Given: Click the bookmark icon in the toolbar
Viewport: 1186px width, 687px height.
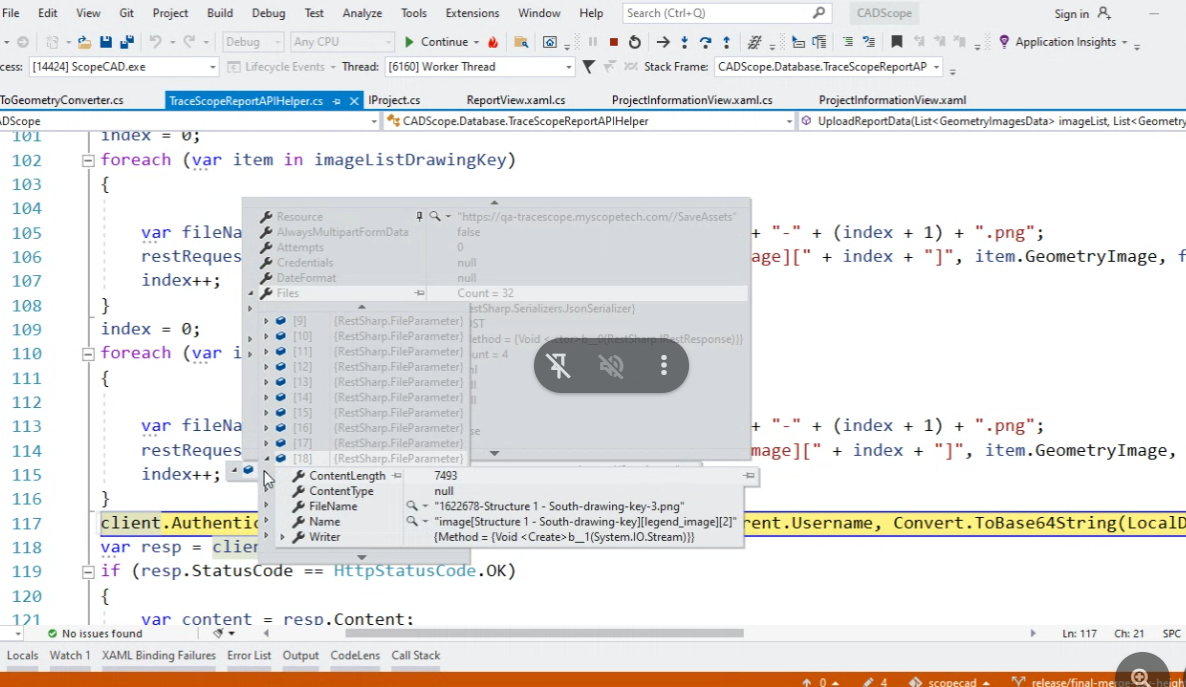Looking at the screenshot, I should [x=897, y=42].
